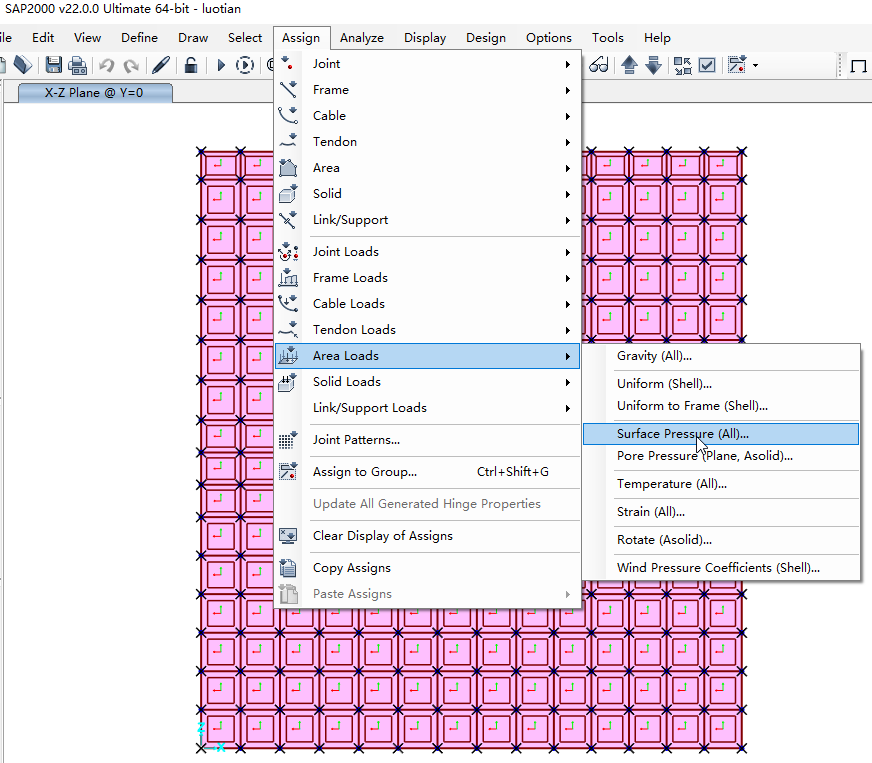This screenshot has width=872, height=763.
Task: Click the Run Analysis play icon
Action: pos(221,65)
